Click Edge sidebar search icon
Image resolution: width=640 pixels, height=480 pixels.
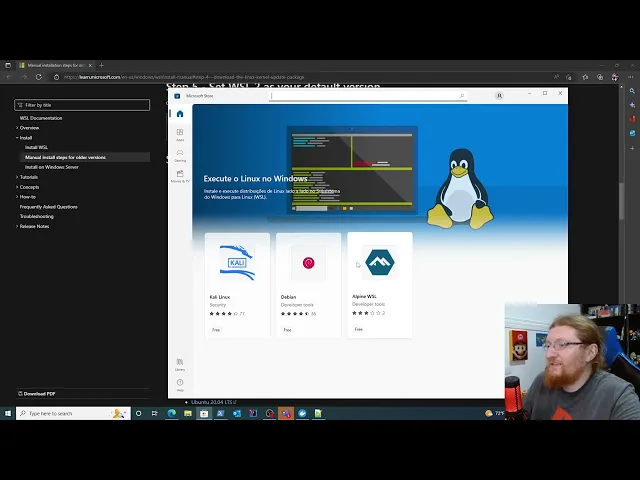632,91
